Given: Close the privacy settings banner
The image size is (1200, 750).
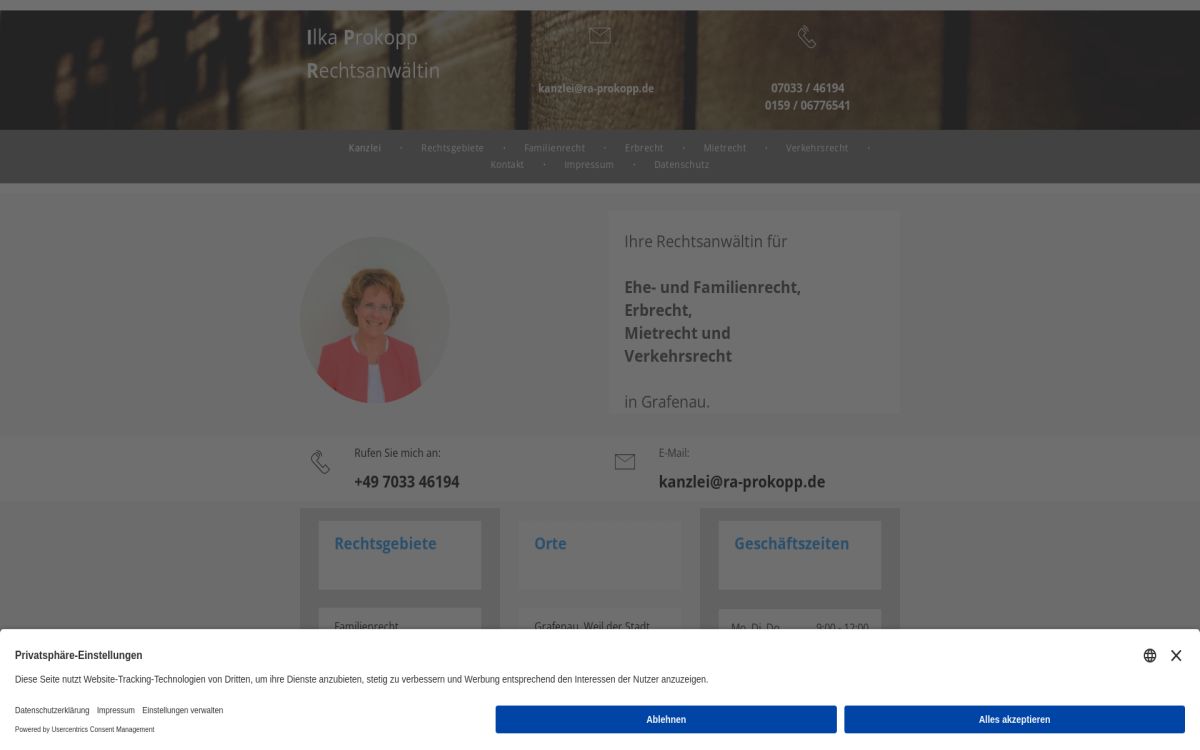Looking at the screenshot, I should pos(1176,656).
